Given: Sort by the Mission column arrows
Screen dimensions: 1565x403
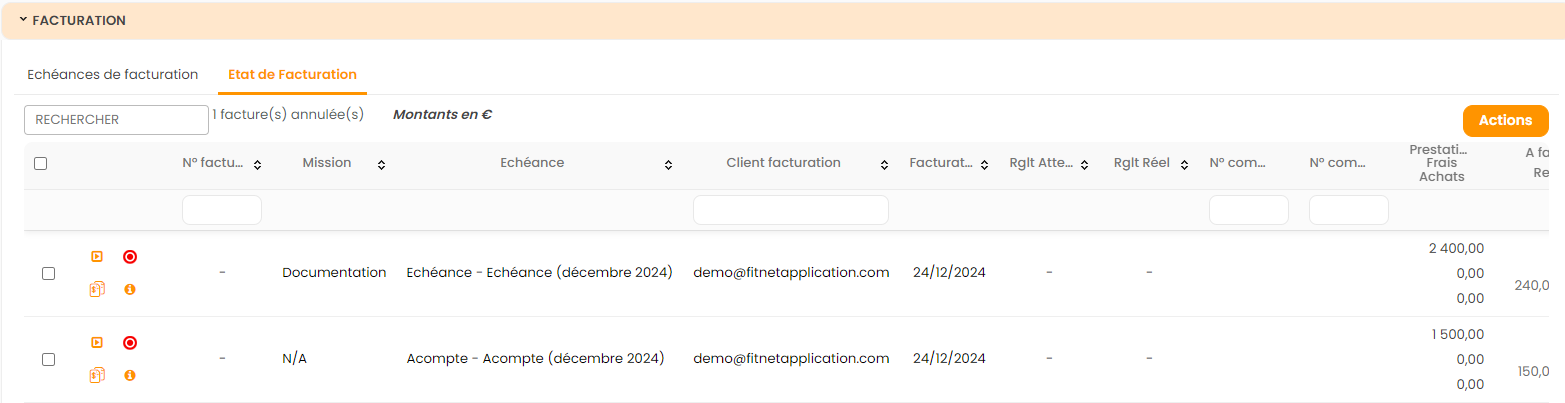Looking at the screenshot, I should (381, 164).
